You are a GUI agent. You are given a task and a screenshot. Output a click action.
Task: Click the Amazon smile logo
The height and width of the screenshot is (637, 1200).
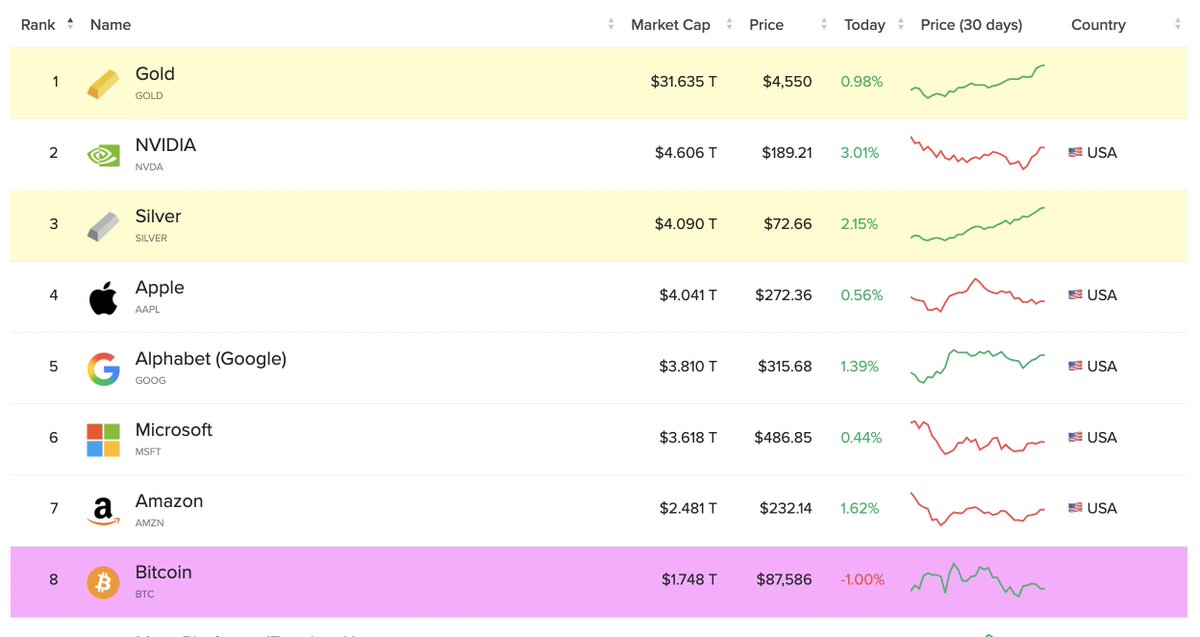[x=103, y=508]
